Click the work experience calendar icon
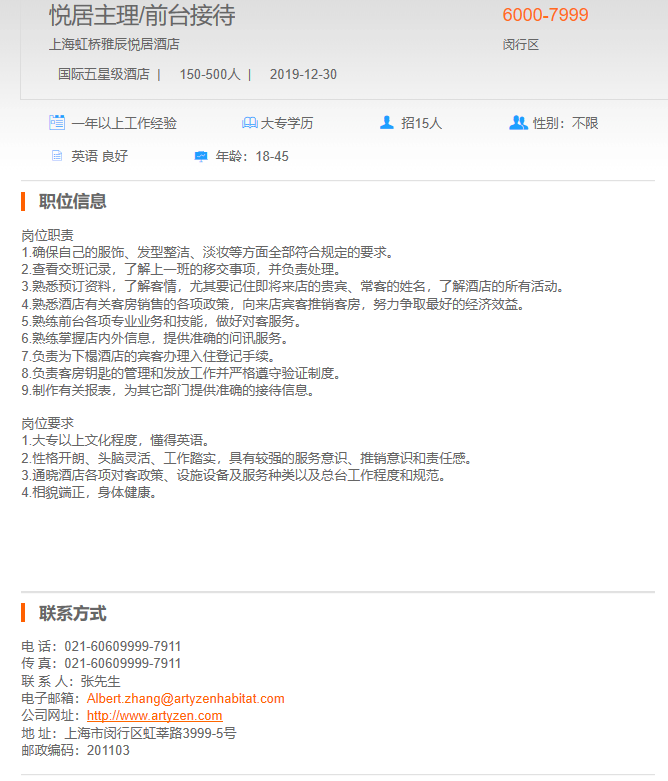The image size is (668, 781). pos(57,123)
